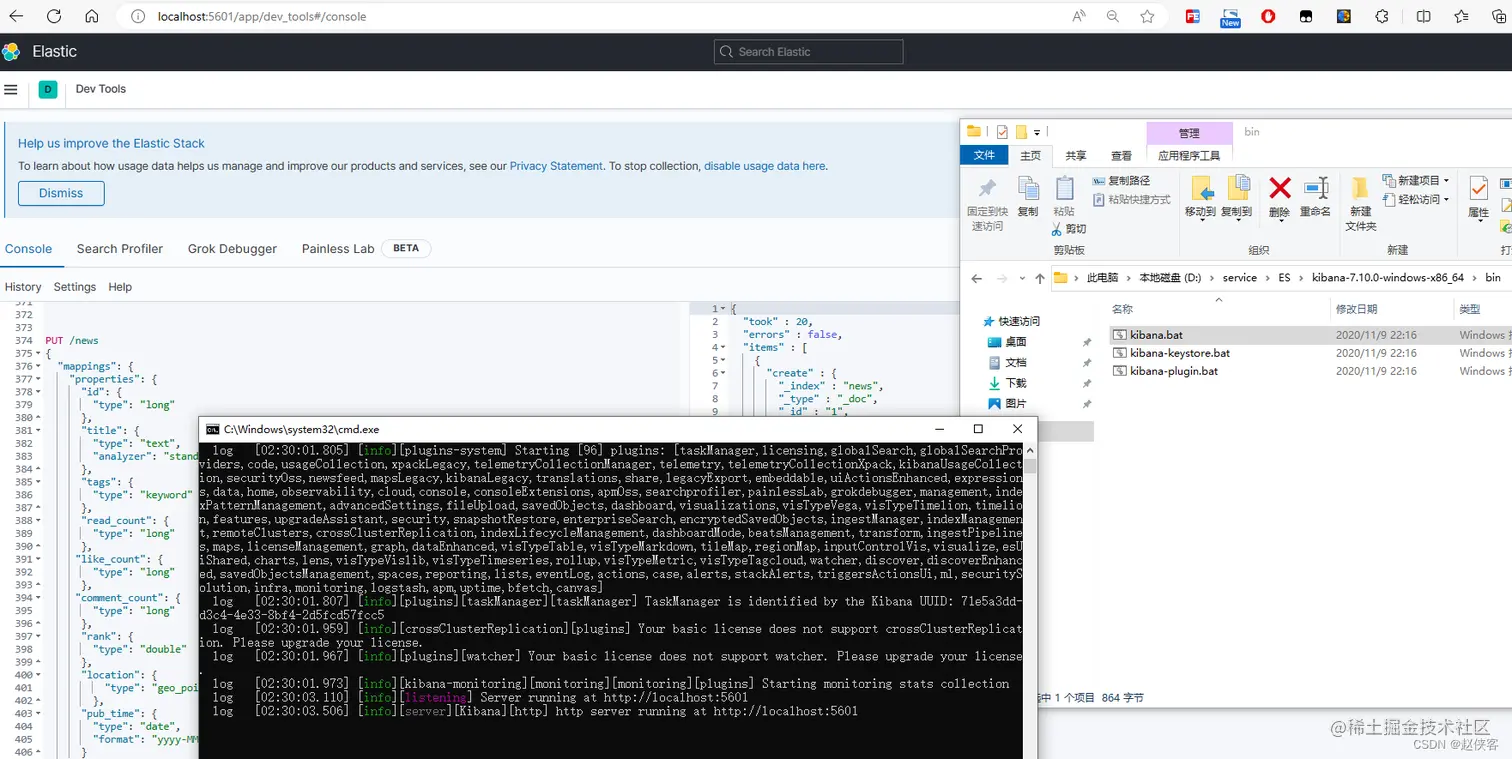
Task: Click the 重命名 (Rename) icon in Explorer
Action: point(1315,188)
